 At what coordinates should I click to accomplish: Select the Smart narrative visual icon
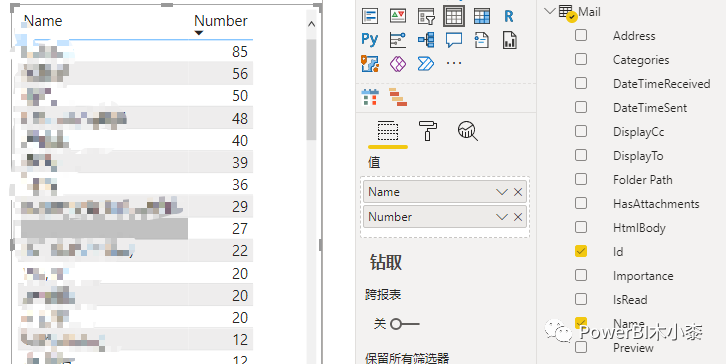point(482,40)
